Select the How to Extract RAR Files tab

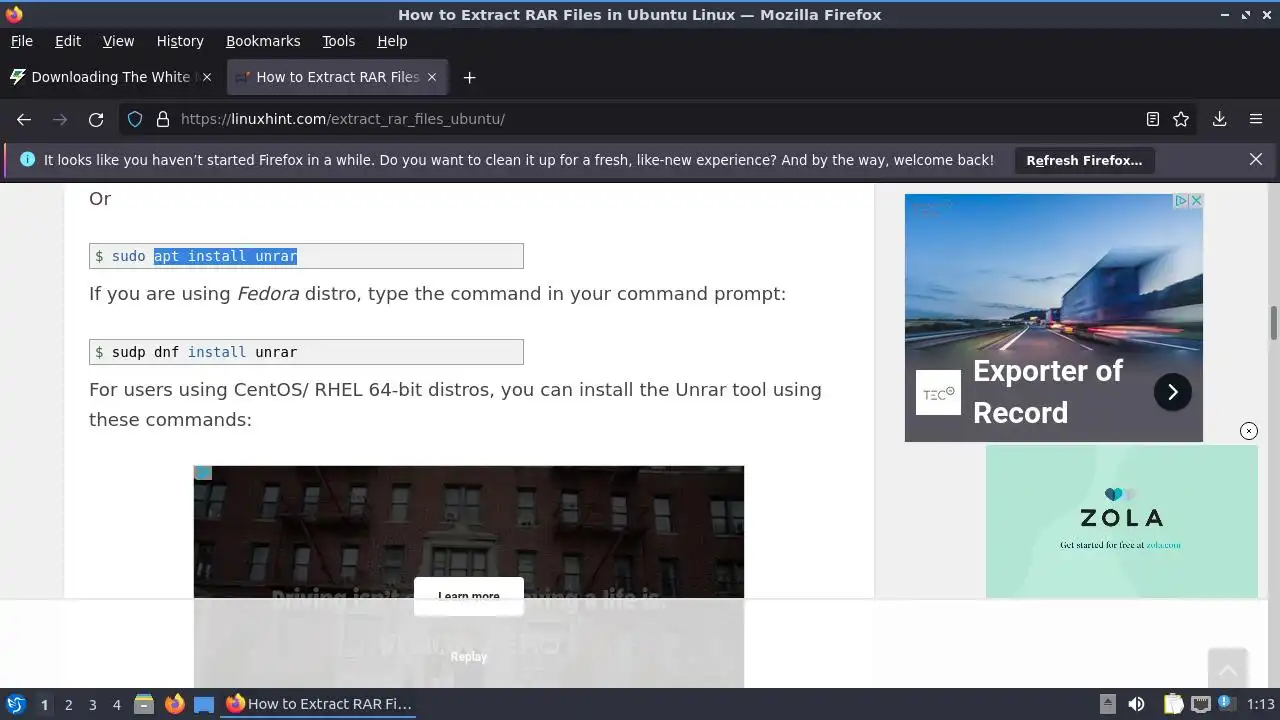[x=338, y=77]
